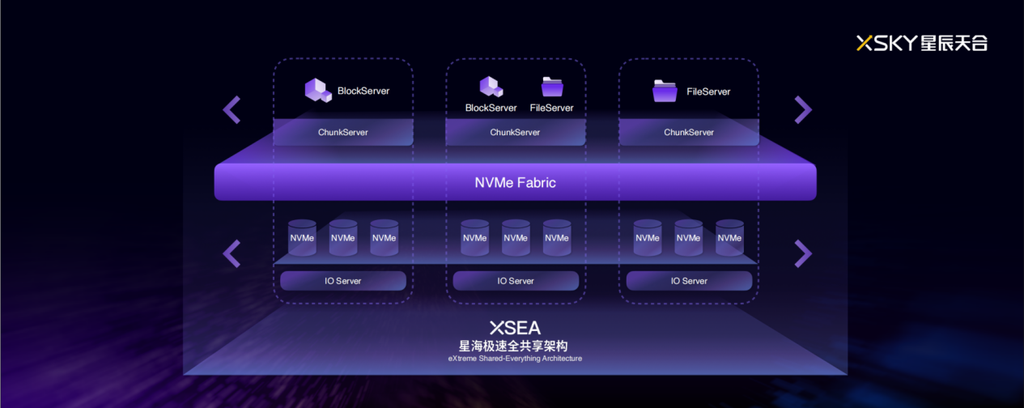The image size is (1024, 408).
Task: Click the 星辰天合 text beside the XSKY logo
Action: click(954, 44)
